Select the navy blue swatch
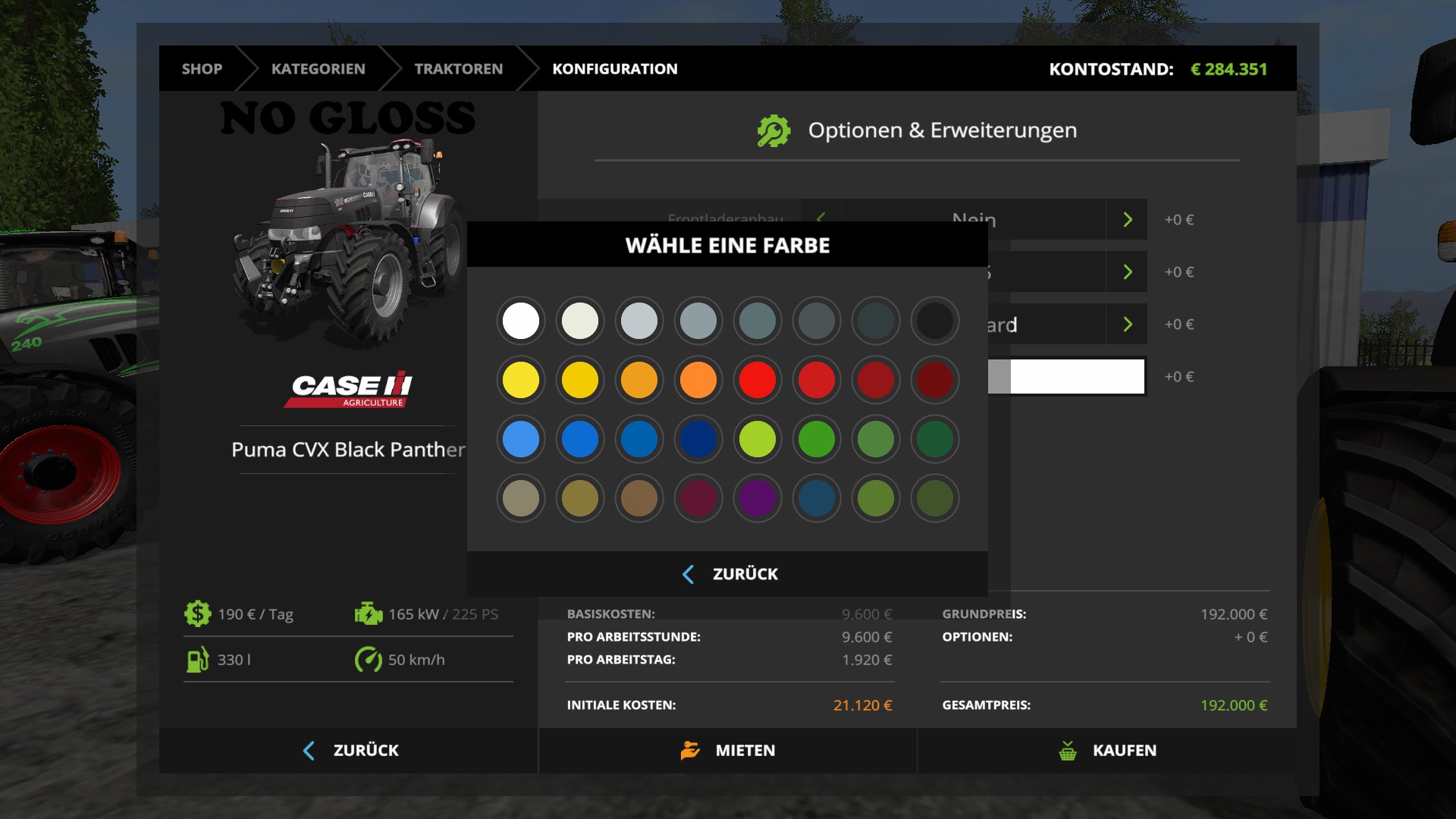 tap(698, 439)
